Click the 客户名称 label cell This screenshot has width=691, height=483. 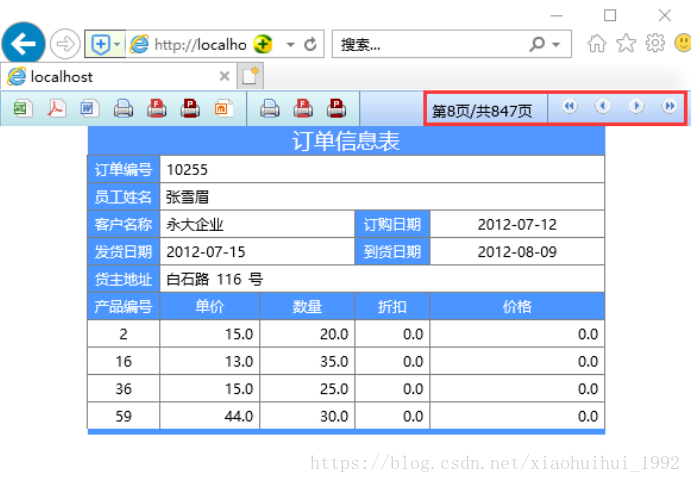point(123,224)
